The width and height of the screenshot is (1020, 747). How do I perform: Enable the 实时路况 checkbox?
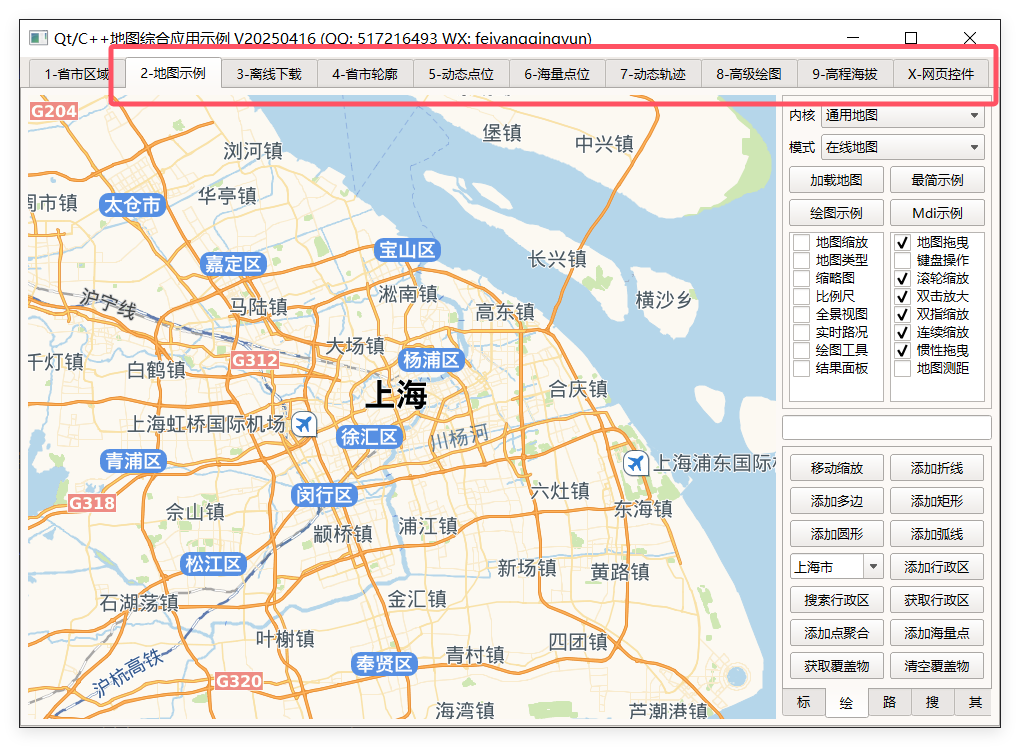click(x=802, y=332)
